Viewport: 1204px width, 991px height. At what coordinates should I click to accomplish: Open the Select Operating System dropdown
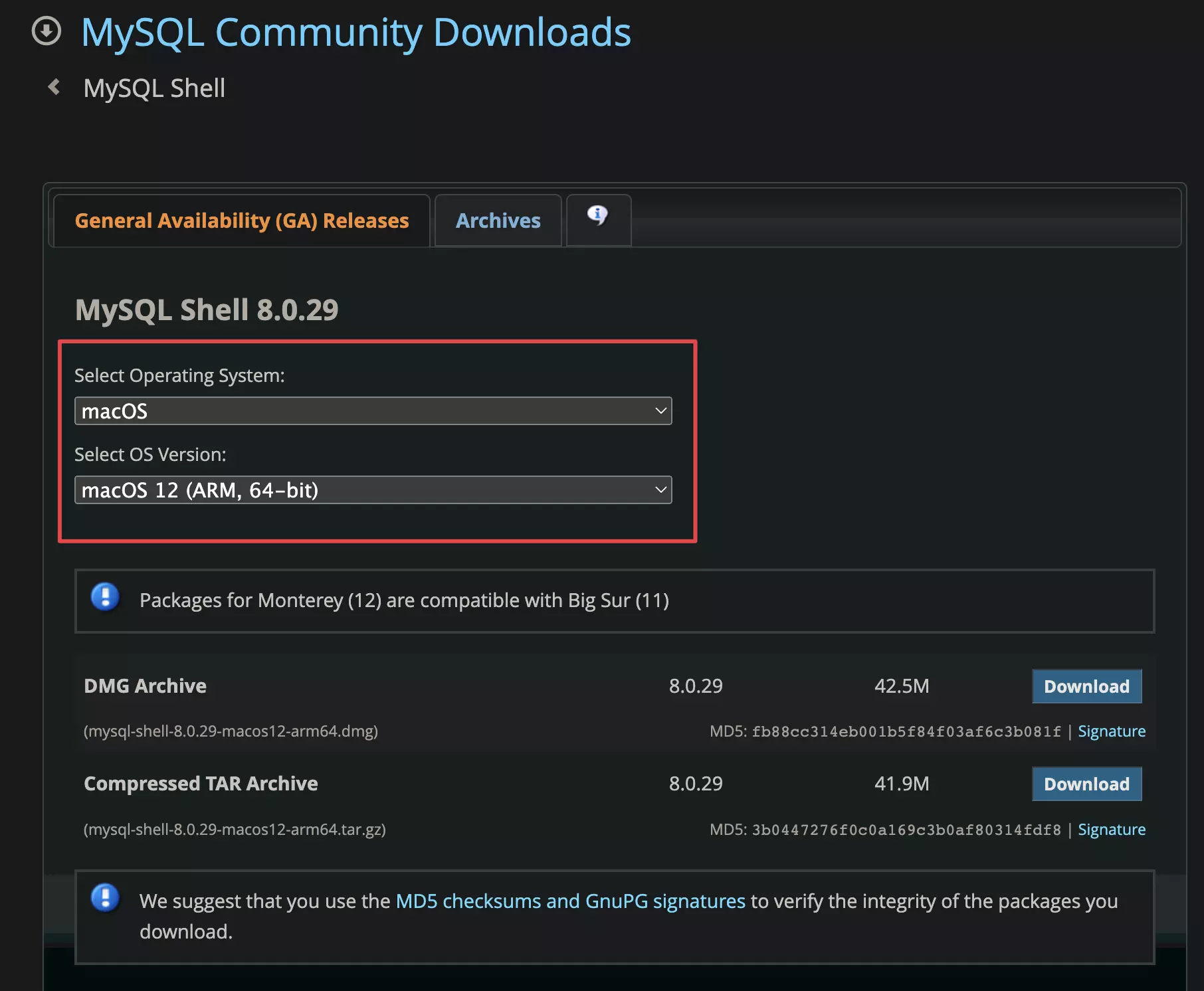[x=373, y=411]
